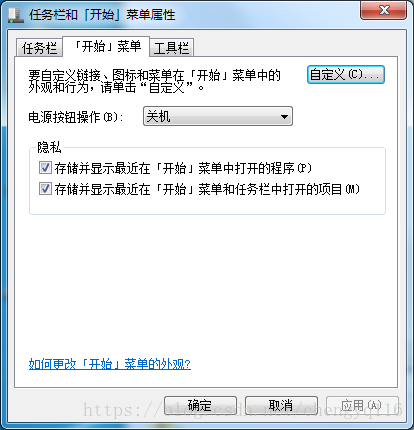The image size is (414, 430).
Task: Click the 任务栏和「开始」菜单属性 window title
Action: point(102,15)
